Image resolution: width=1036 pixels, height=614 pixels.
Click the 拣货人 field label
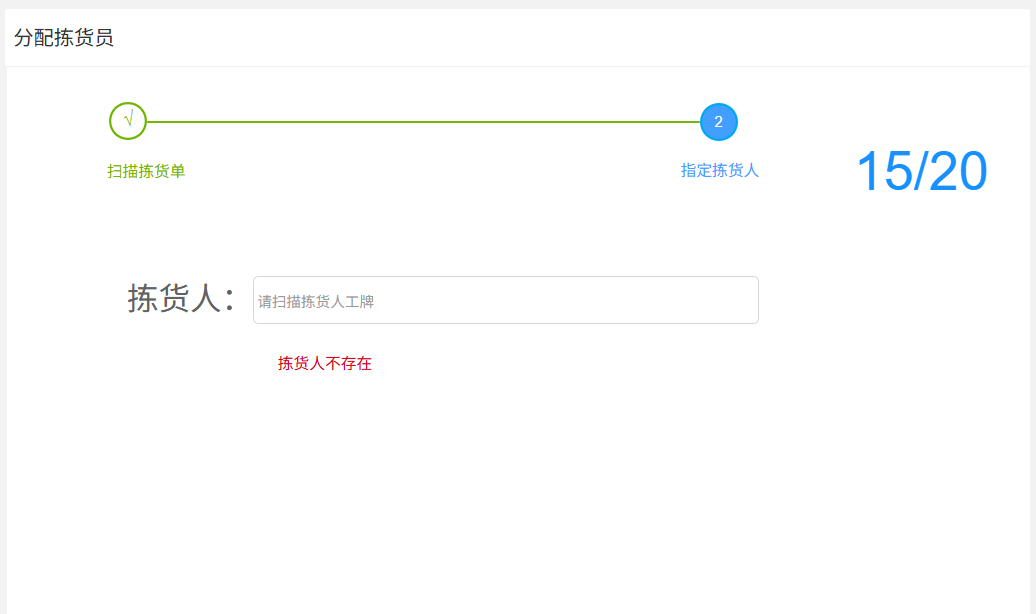[172, 298]
